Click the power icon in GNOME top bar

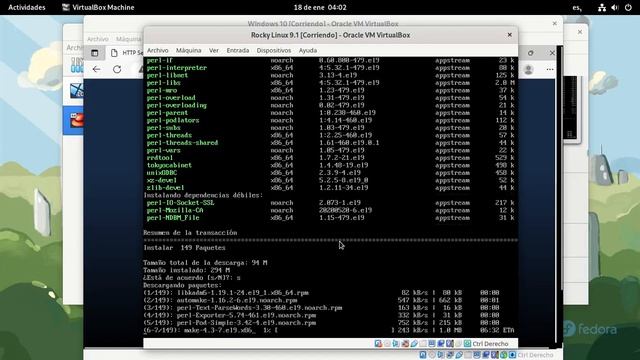pos(628,7)
